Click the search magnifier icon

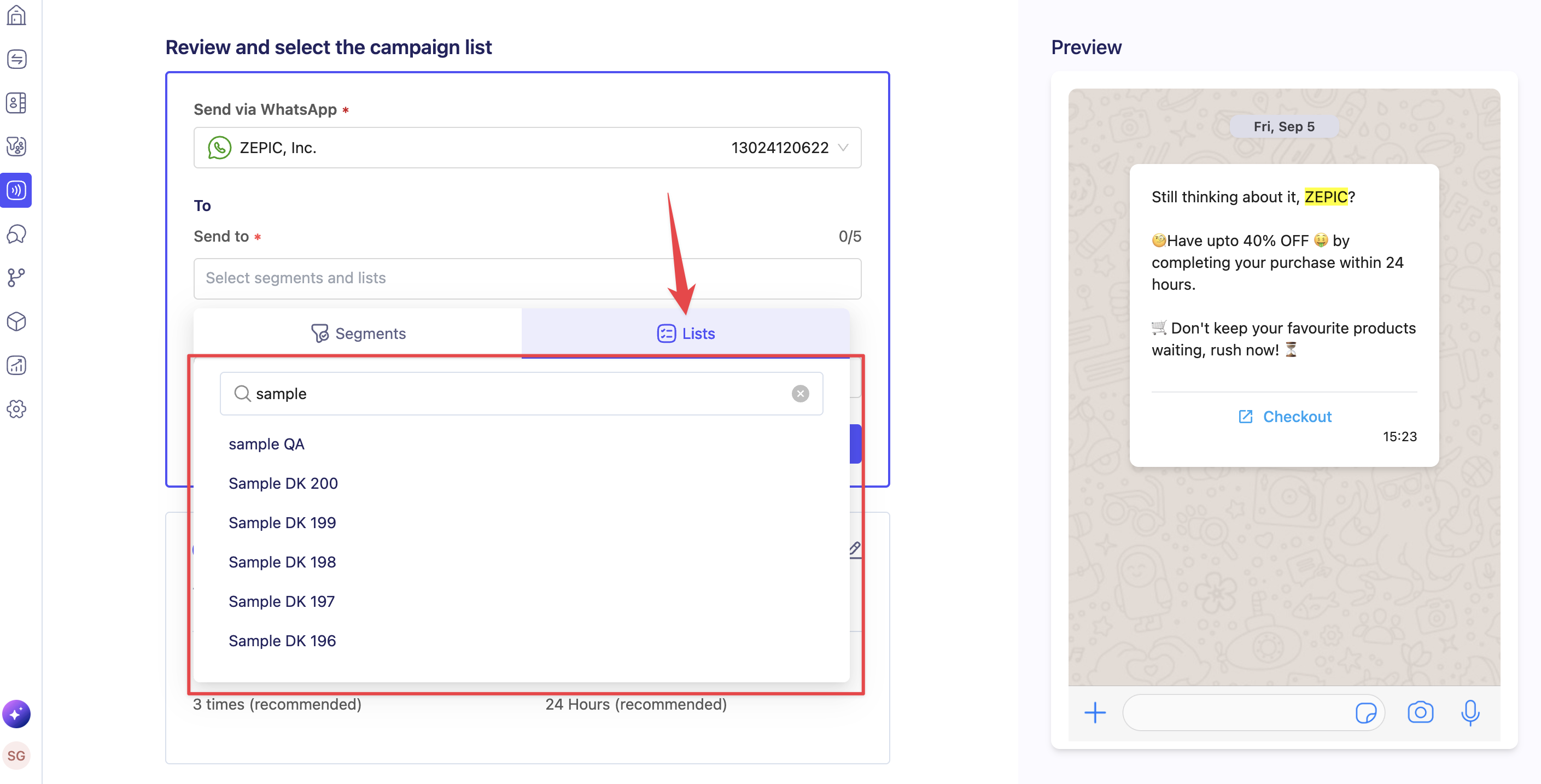point(242,394)
